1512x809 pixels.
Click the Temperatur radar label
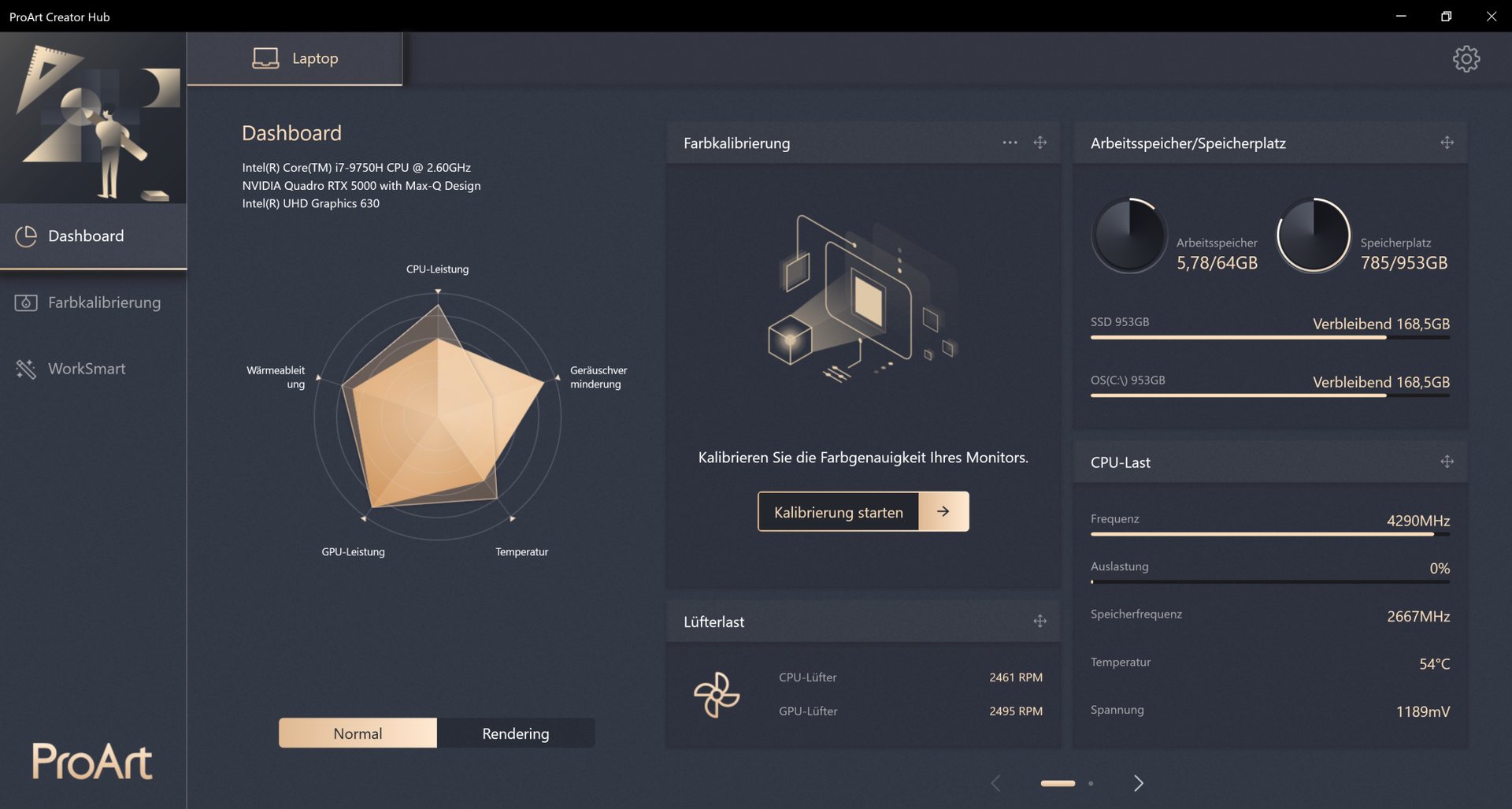pos(521,552)
